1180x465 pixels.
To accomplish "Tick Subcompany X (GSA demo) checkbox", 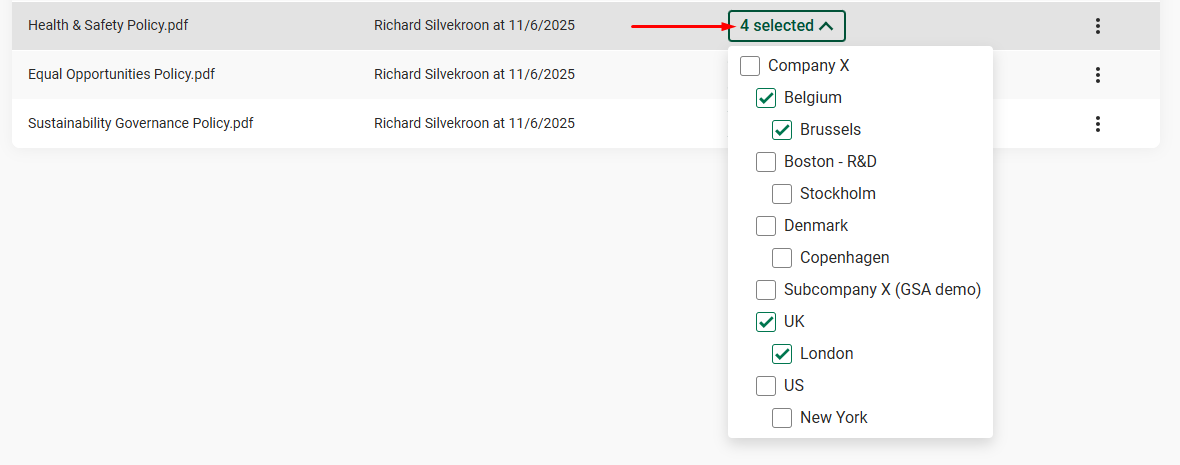I will [766, 290].
